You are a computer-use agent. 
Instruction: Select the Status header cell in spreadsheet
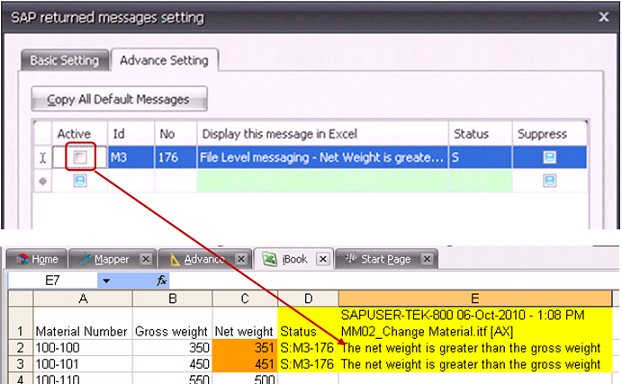pyautogui.click(x=308, y=323)
